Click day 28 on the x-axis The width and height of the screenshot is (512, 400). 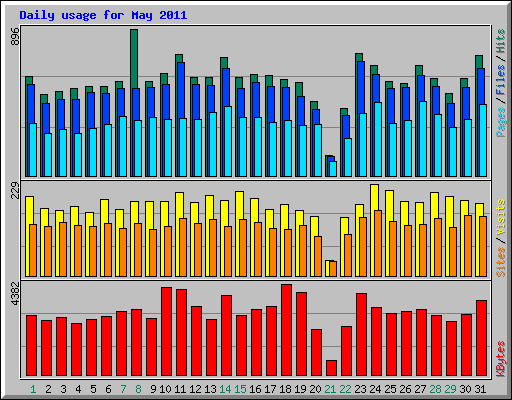tap(435, 389)
